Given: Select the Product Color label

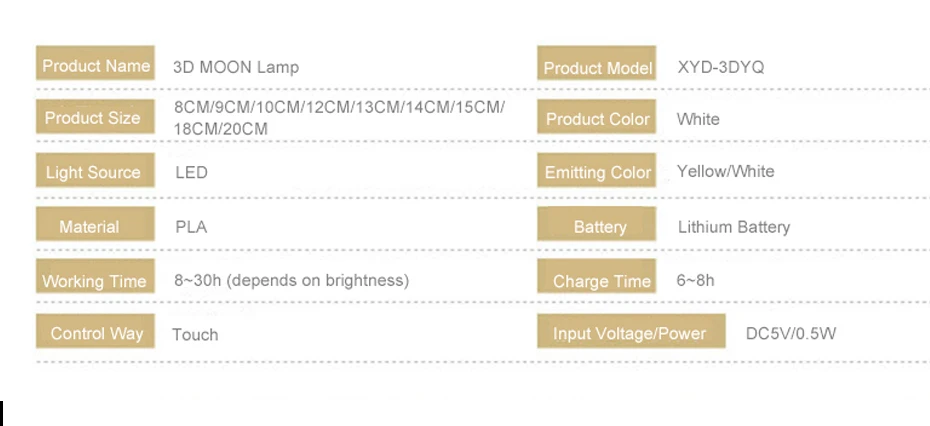Looking at the screenshot, I should [597, 119].
